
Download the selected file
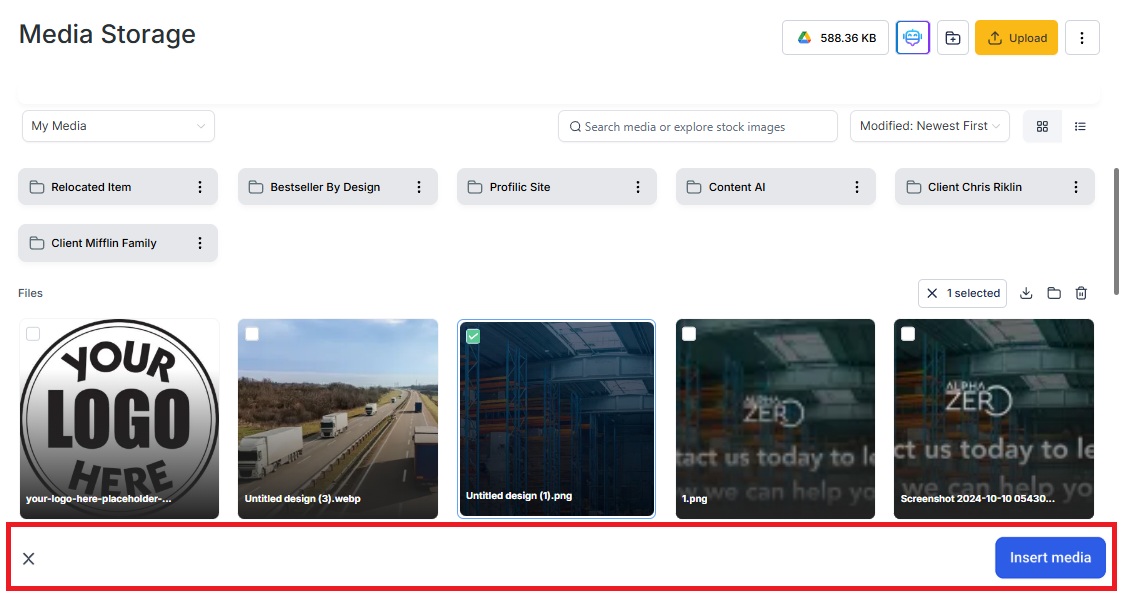[1026, 293]
